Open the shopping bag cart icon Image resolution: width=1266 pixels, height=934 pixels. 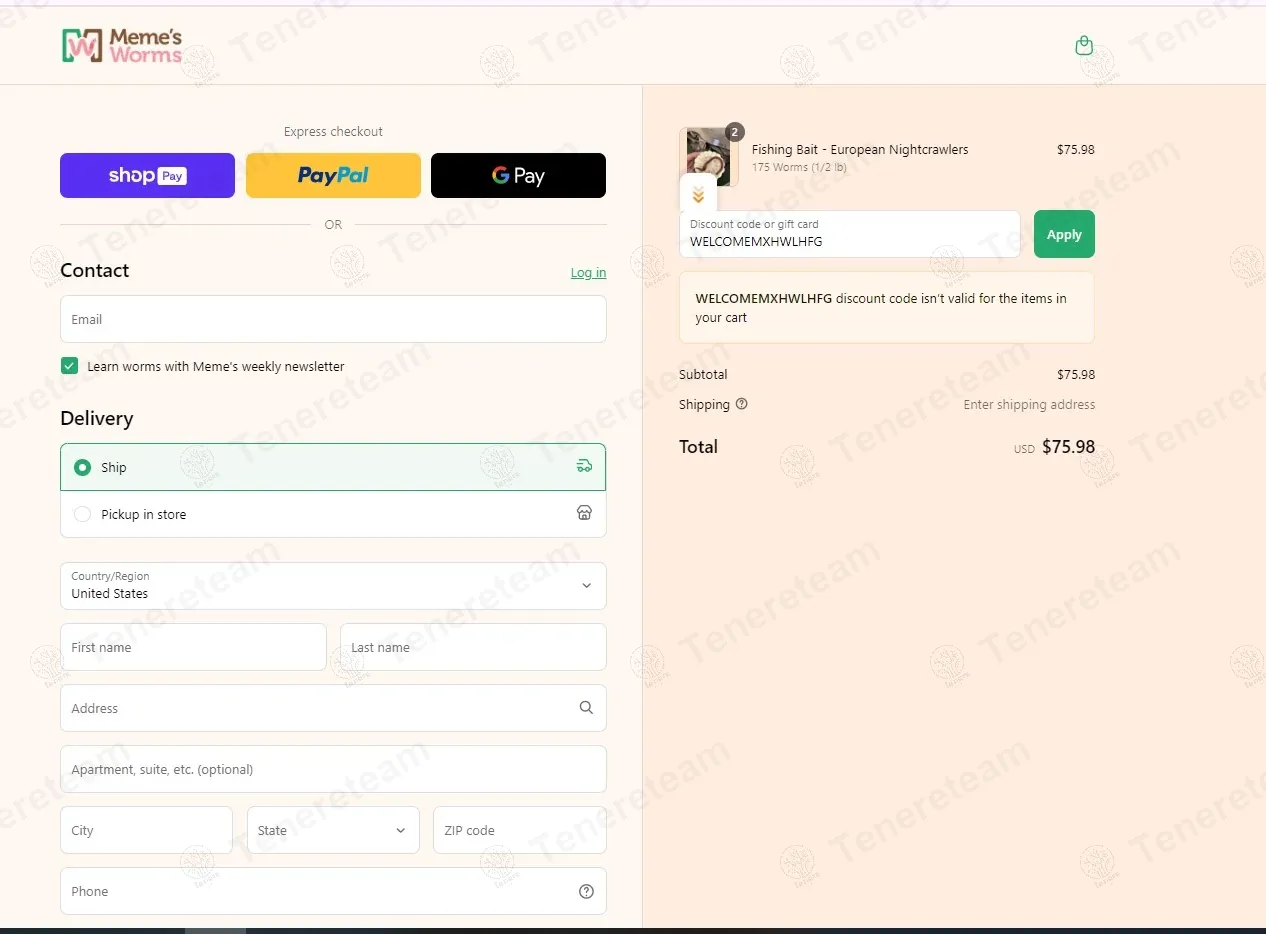point(1084,45)
